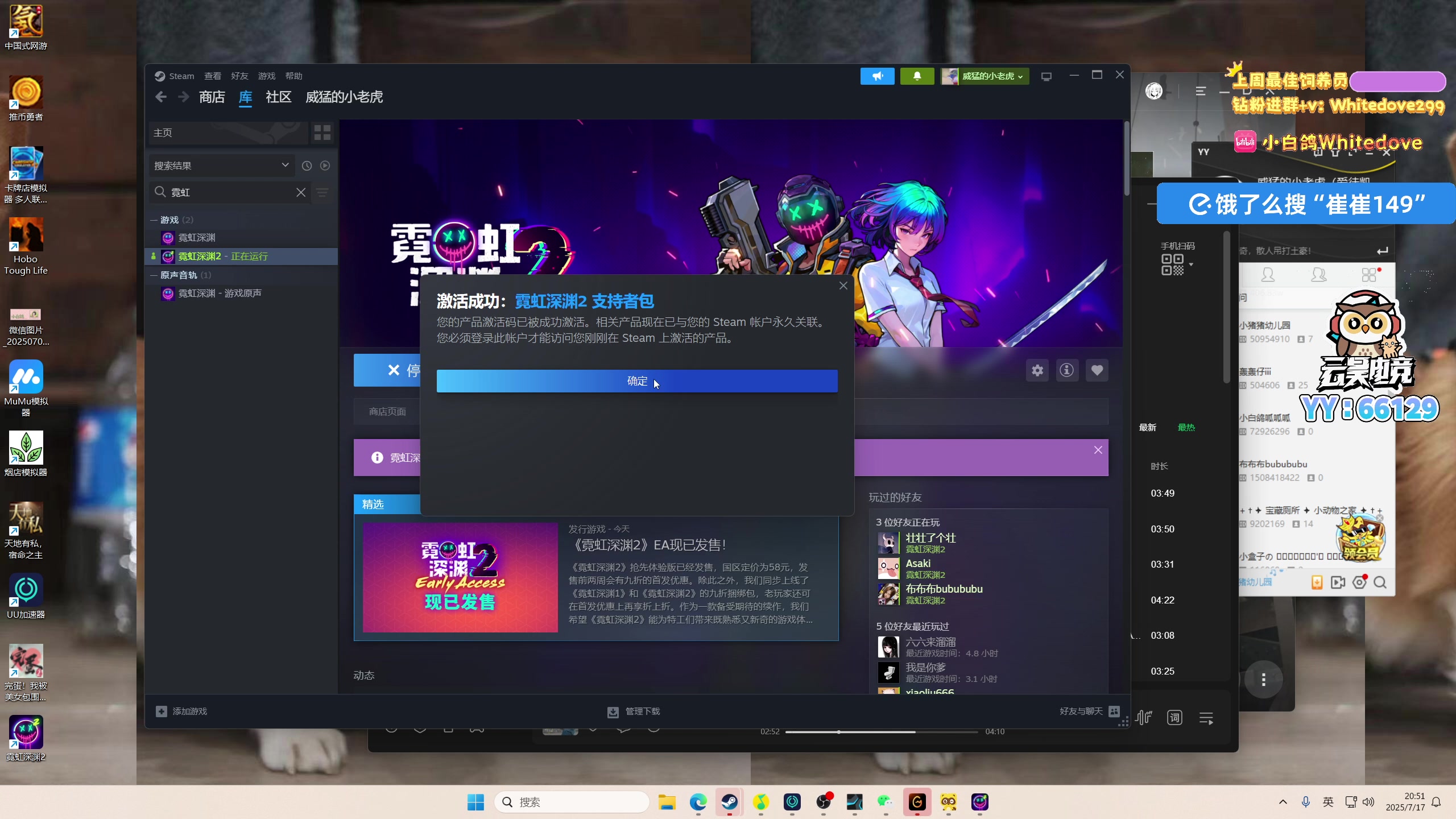Go back with Steam back arrow

(161, 97)
